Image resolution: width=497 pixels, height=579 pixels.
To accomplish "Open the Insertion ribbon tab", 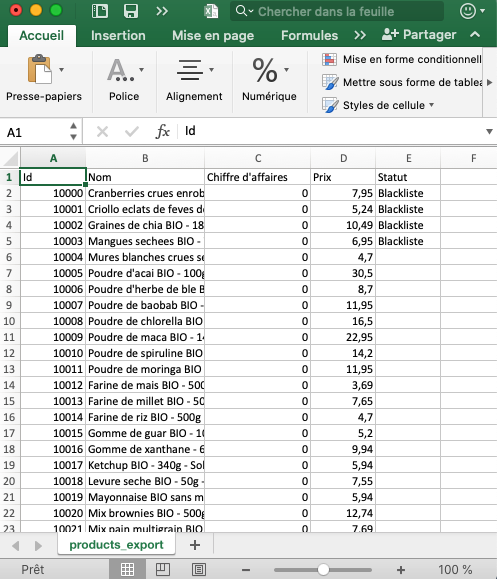I will click(x=118, y=35).
